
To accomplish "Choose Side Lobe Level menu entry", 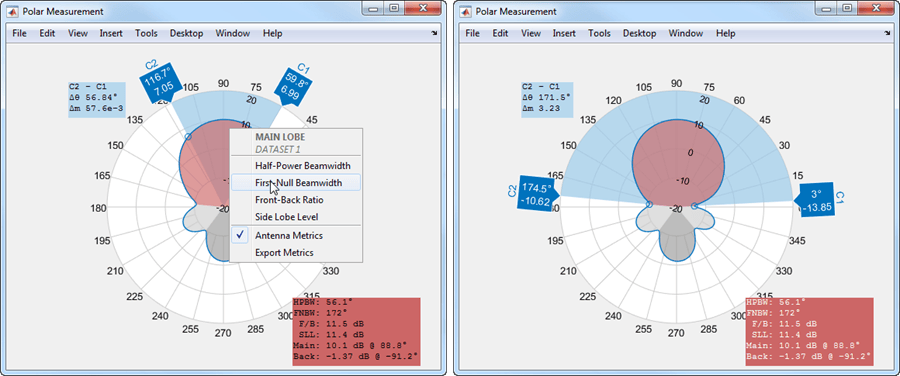I will coord(296,217).
